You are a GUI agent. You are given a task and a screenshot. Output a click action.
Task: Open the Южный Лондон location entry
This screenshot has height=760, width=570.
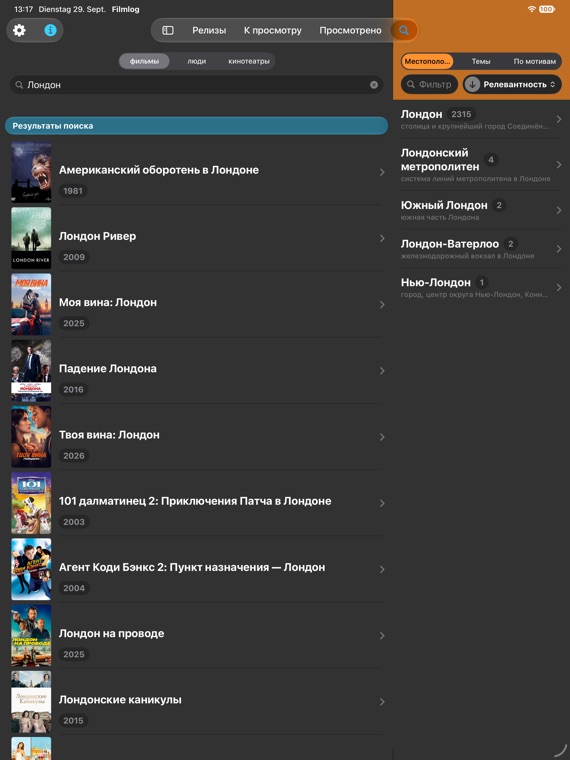point(481,210)
